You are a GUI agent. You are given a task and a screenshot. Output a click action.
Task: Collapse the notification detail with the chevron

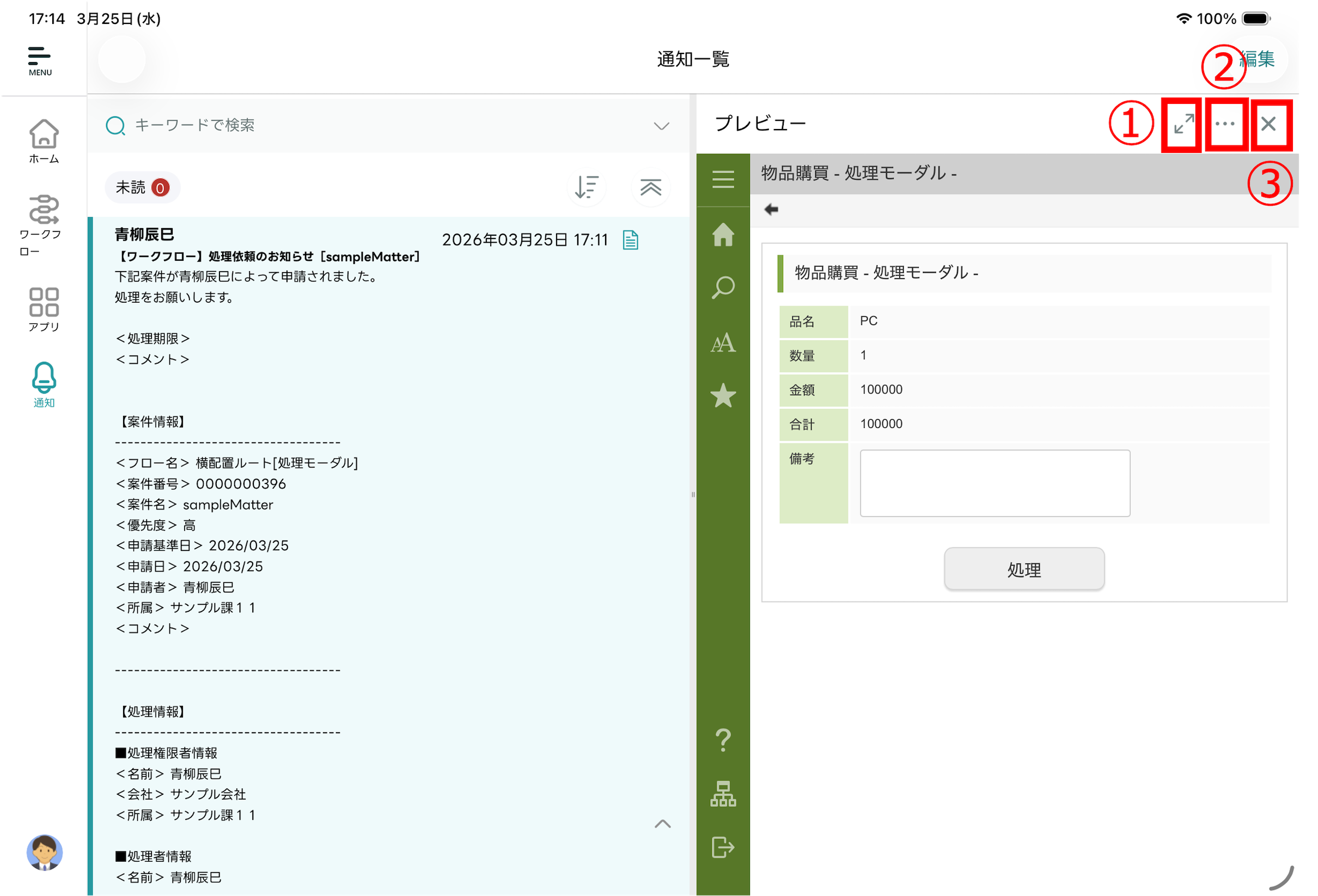pyautogui.click(x=661, y=825)
